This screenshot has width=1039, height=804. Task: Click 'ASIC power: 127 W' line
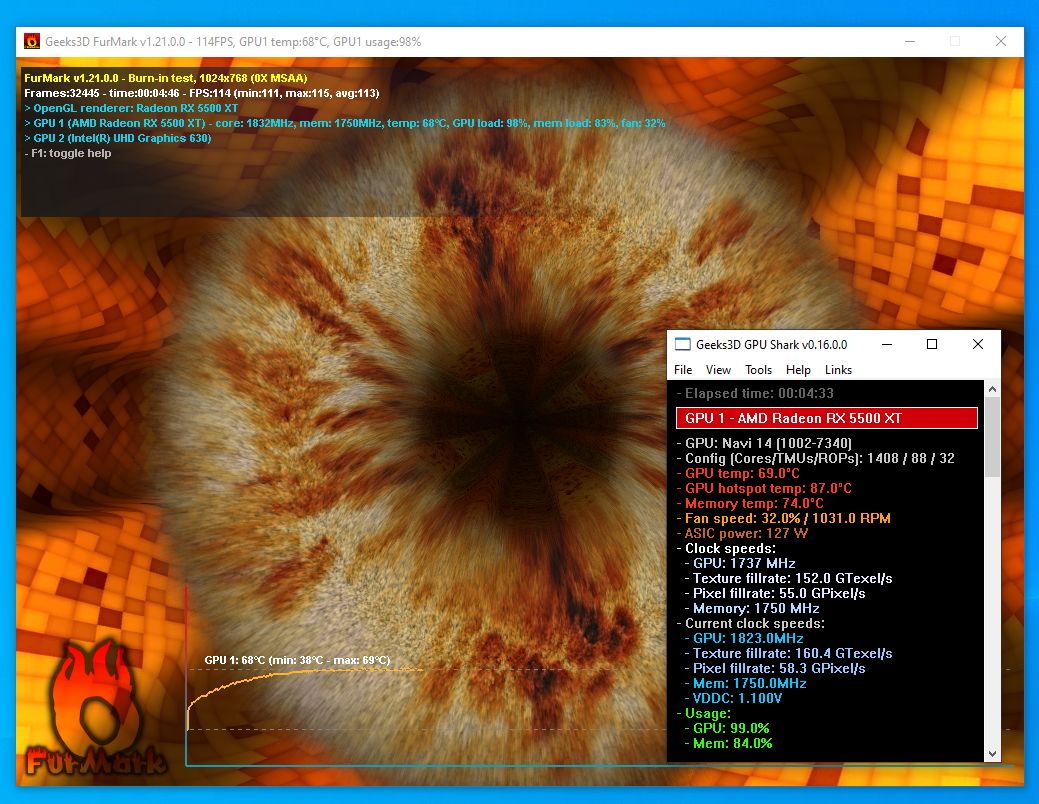742,533
